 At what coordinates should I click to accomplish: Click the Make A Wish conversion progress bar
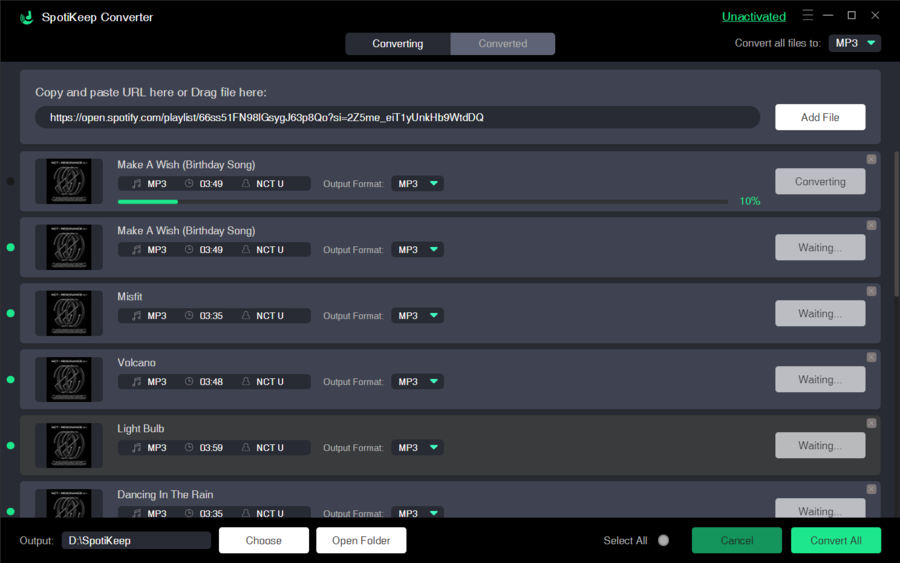(x=422, y=202)
